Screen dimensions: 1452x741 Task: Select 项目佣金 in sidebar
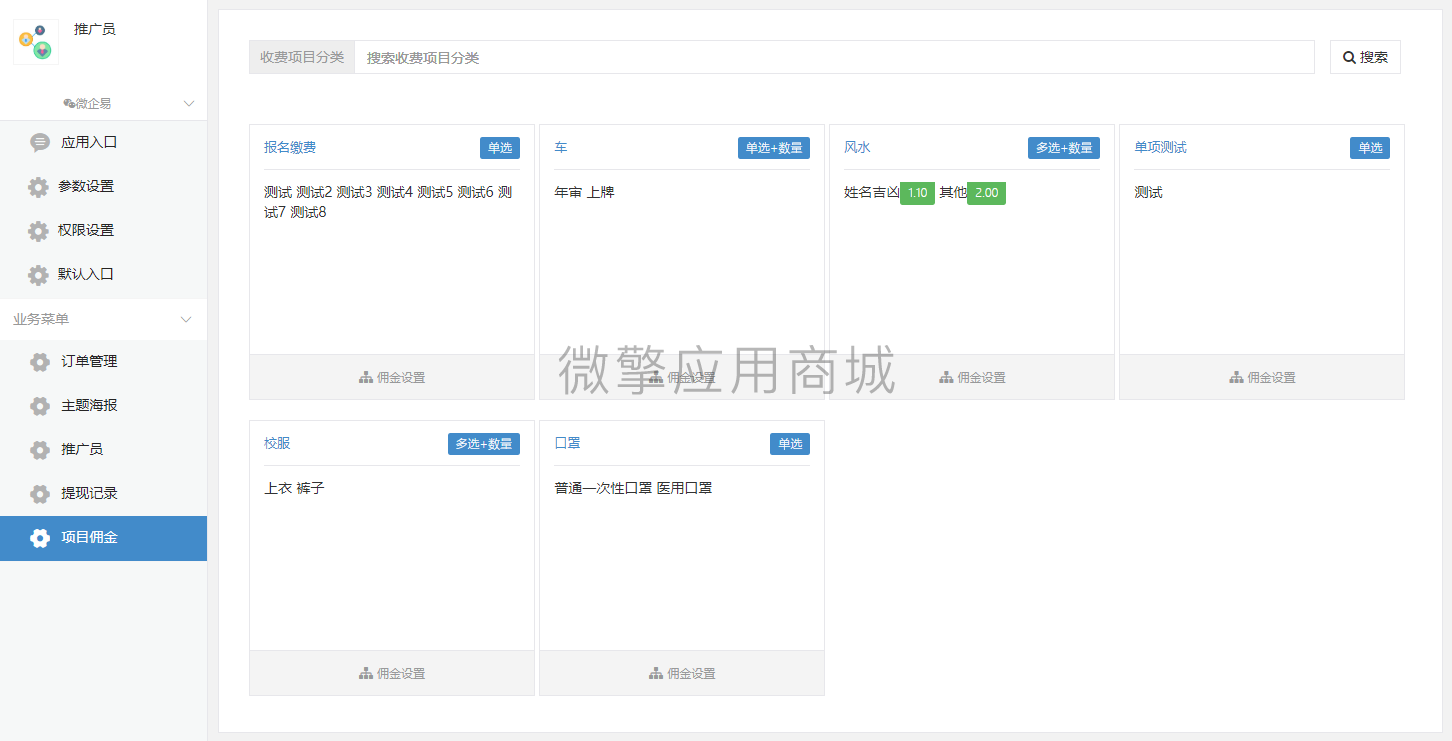(103, 537)
